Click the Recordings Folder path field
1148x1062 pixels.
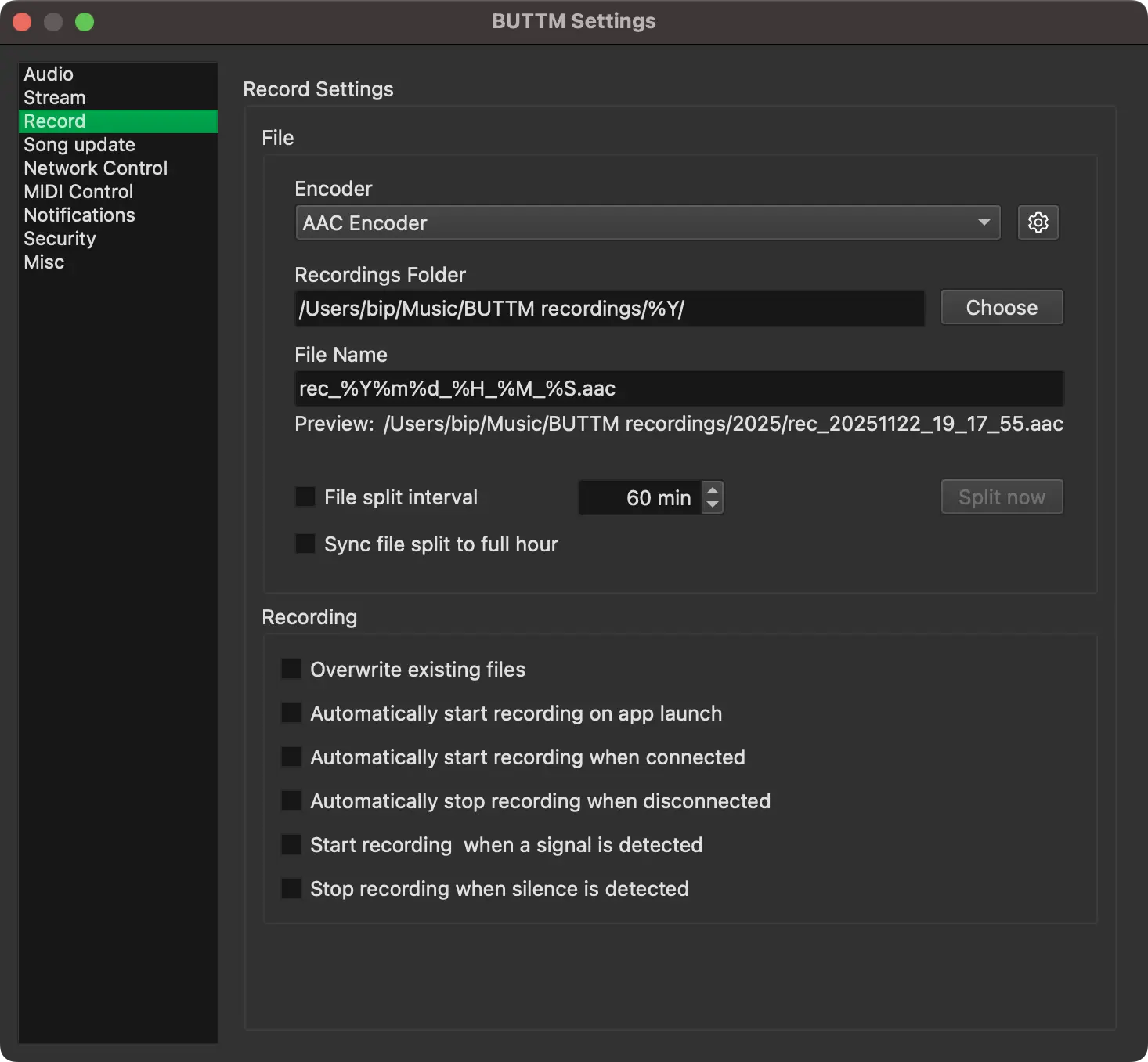[x=609, y=309]
